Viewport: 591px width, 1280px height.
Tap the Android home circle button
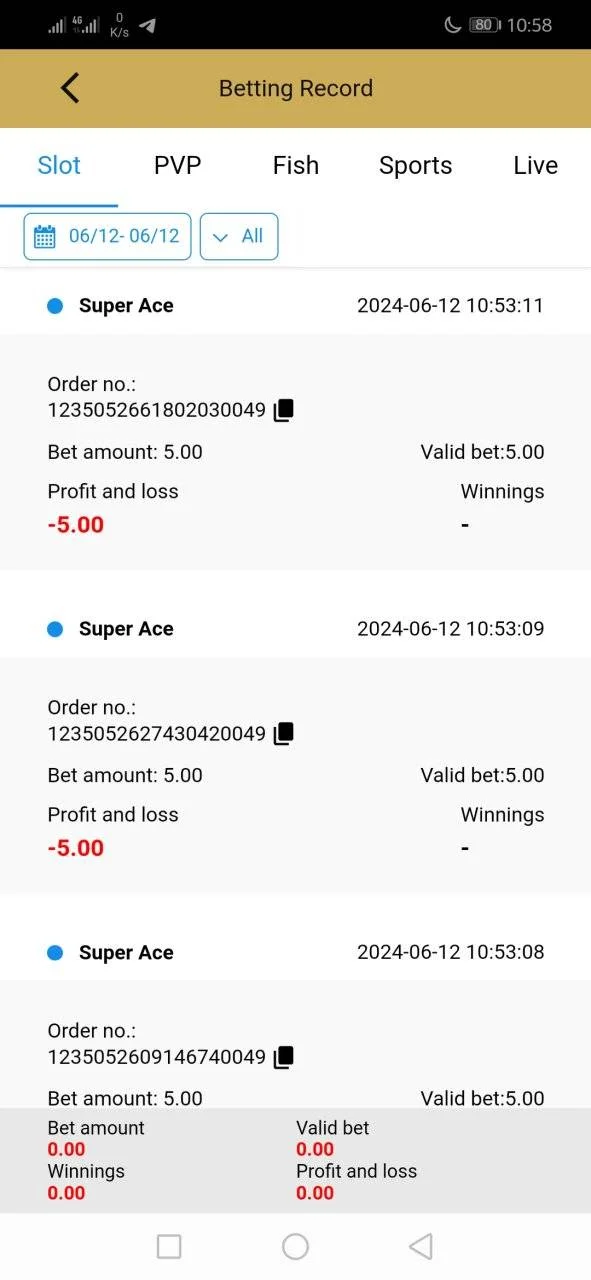[x=295, y=1246]
